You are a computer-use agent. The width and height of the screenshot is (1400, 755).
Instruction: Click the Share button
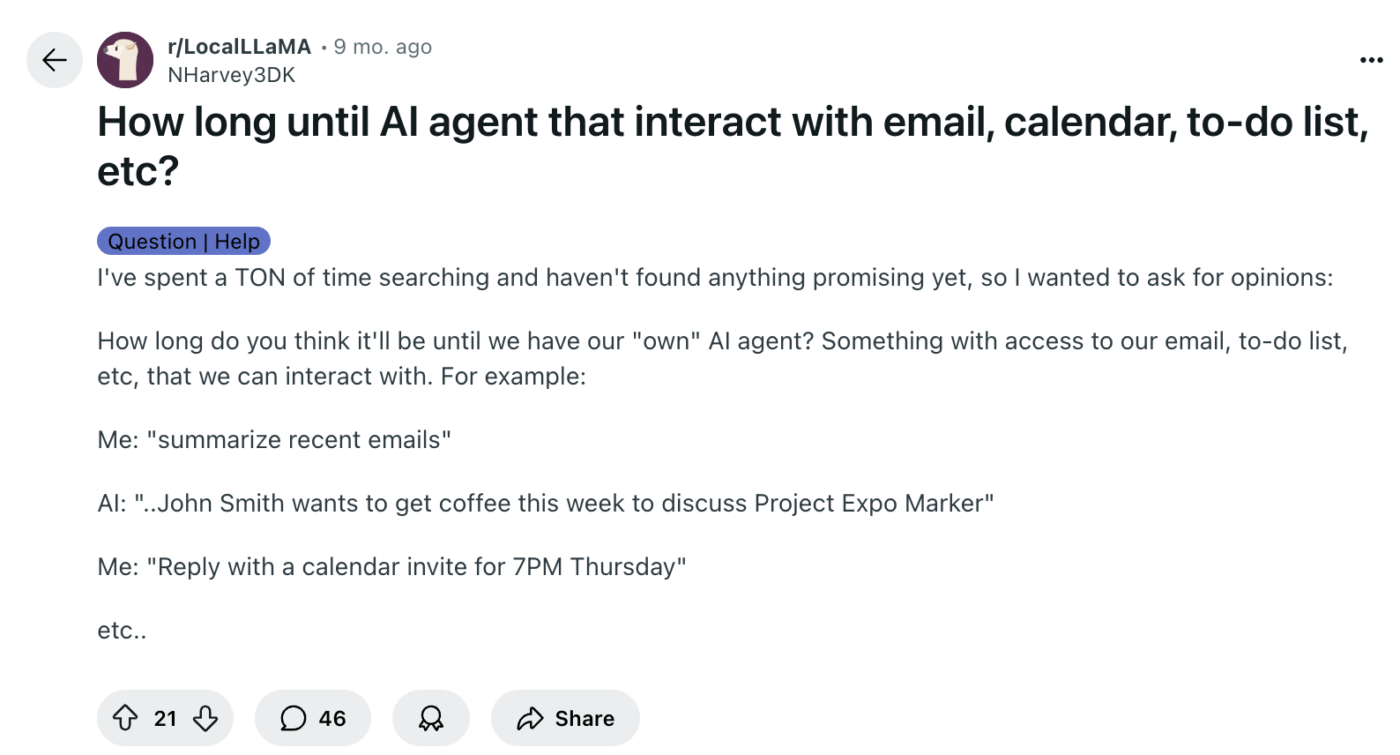(565, 717)
